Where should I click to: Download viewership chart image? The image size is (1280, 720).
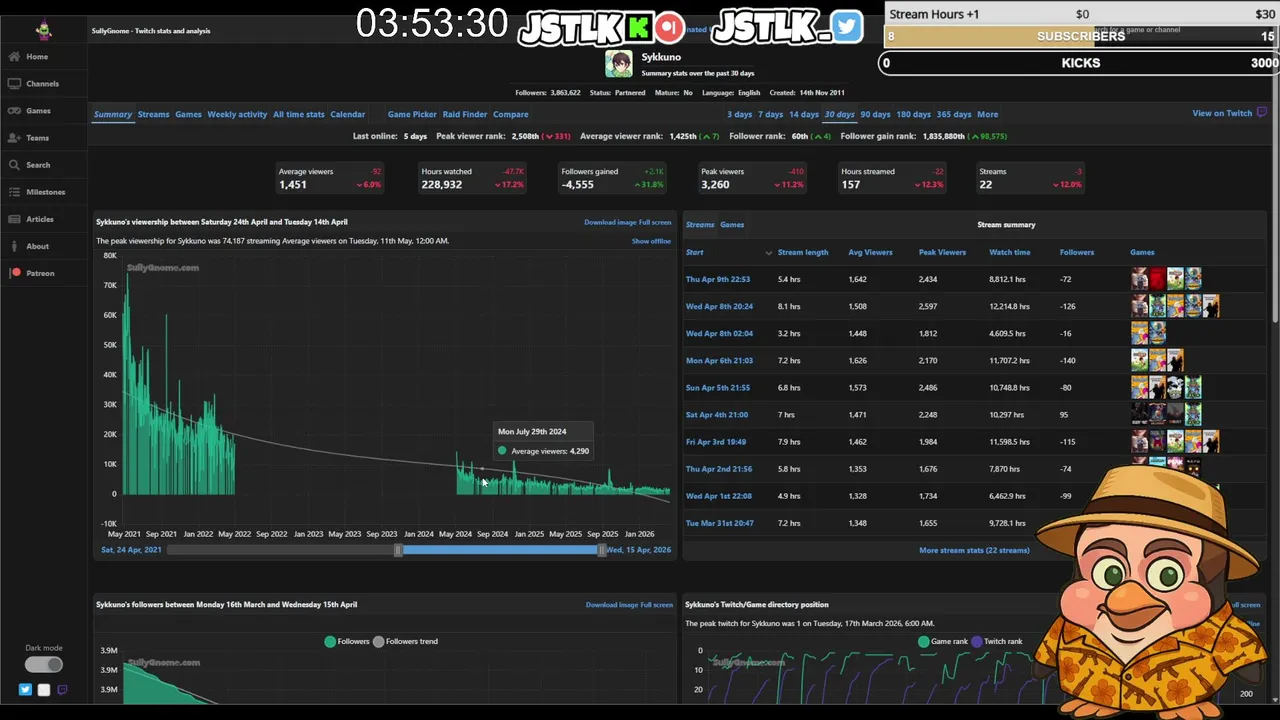pyautogui.click(x=610, y=222)
